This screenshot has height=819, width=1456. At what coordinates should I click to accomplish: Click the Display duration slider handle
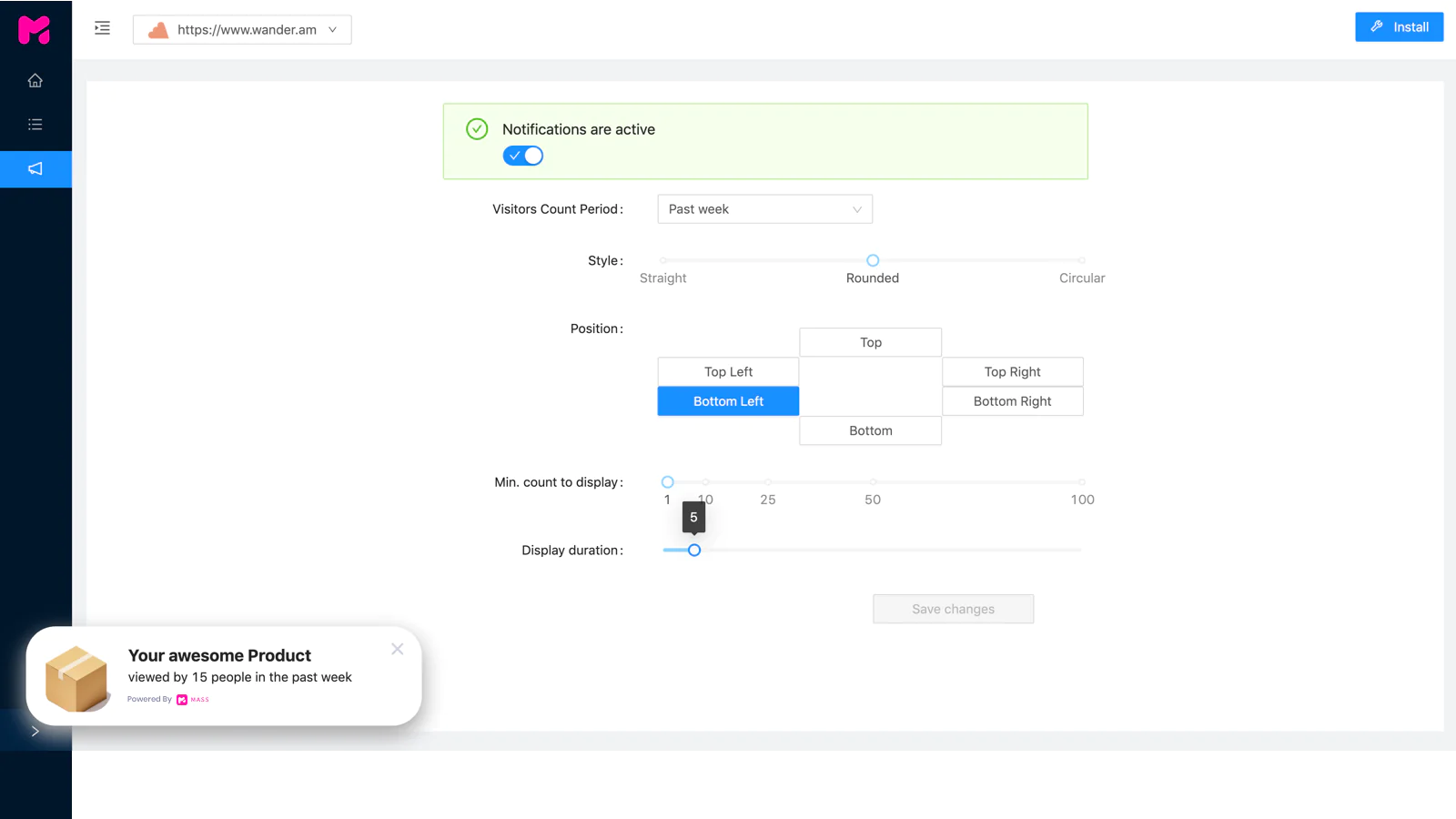694,551
